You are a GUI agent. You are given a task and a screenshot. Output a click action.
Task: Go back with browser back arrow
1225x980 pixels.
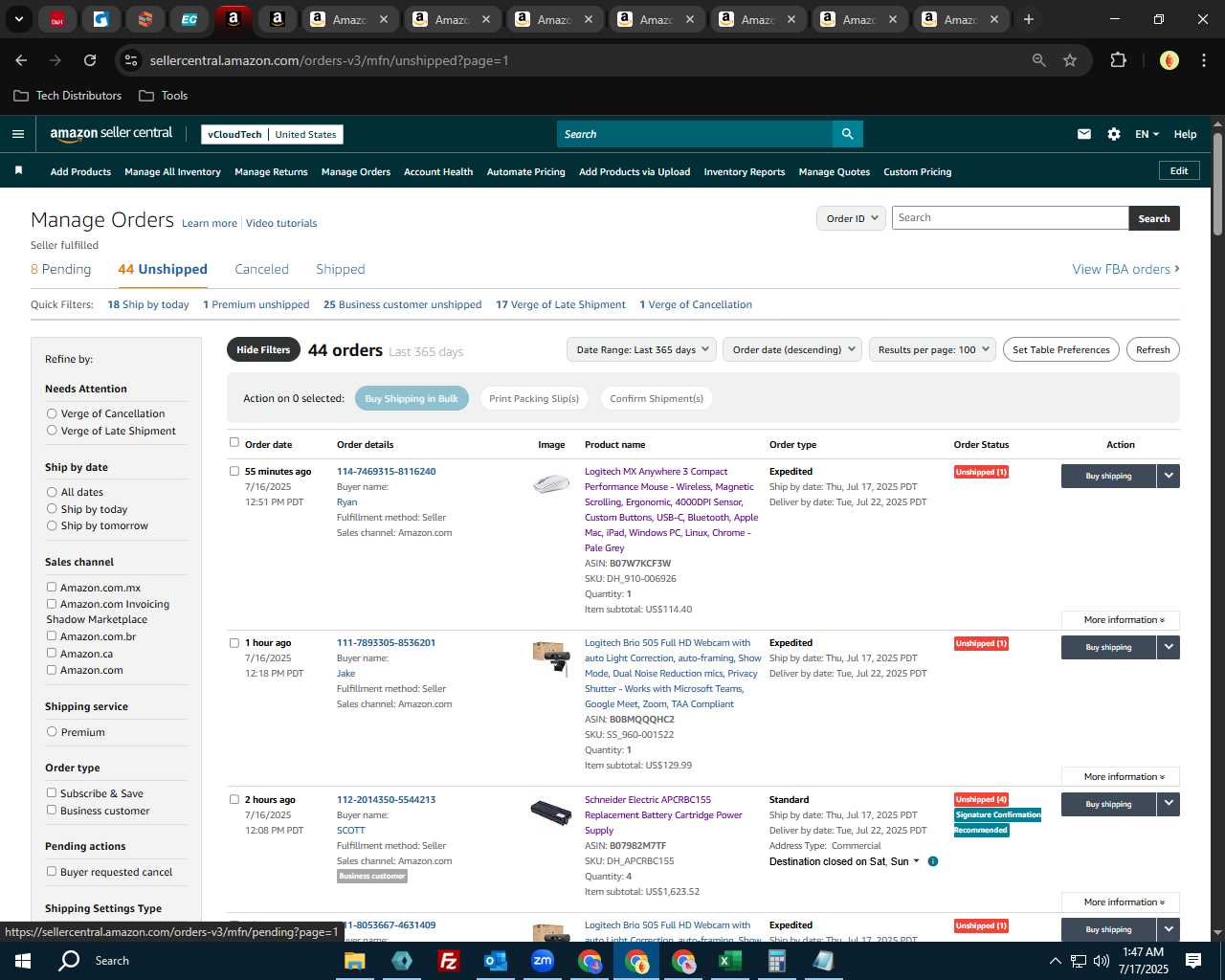coord(21,60)
